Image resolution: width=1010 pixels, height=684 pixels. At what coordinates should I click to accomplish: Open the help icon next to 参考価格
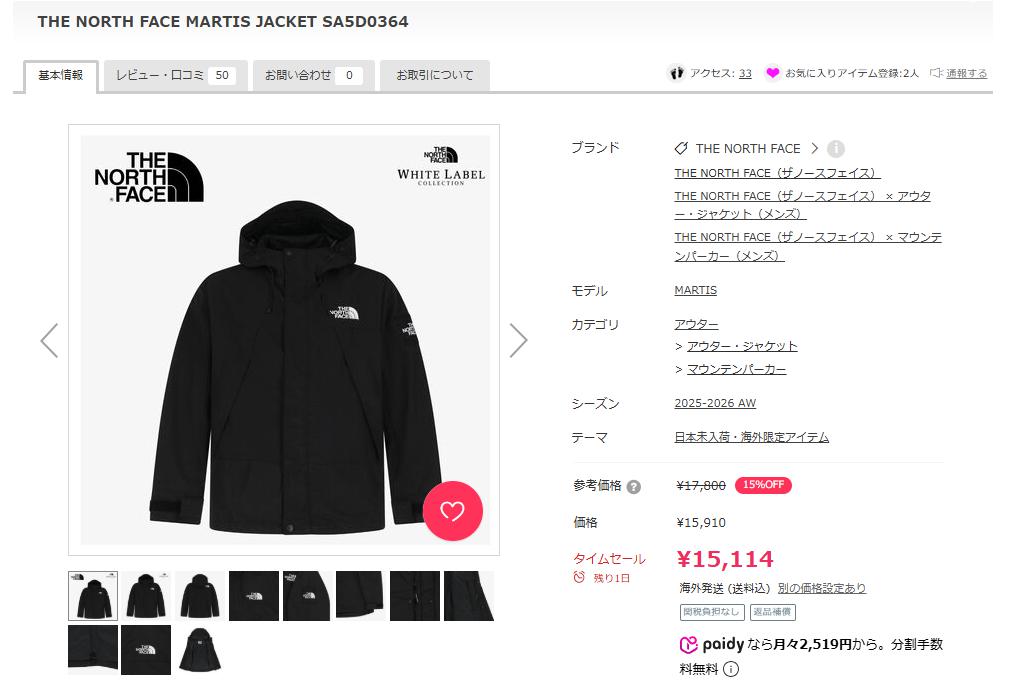pyautogui.click(x=634, y=487)
